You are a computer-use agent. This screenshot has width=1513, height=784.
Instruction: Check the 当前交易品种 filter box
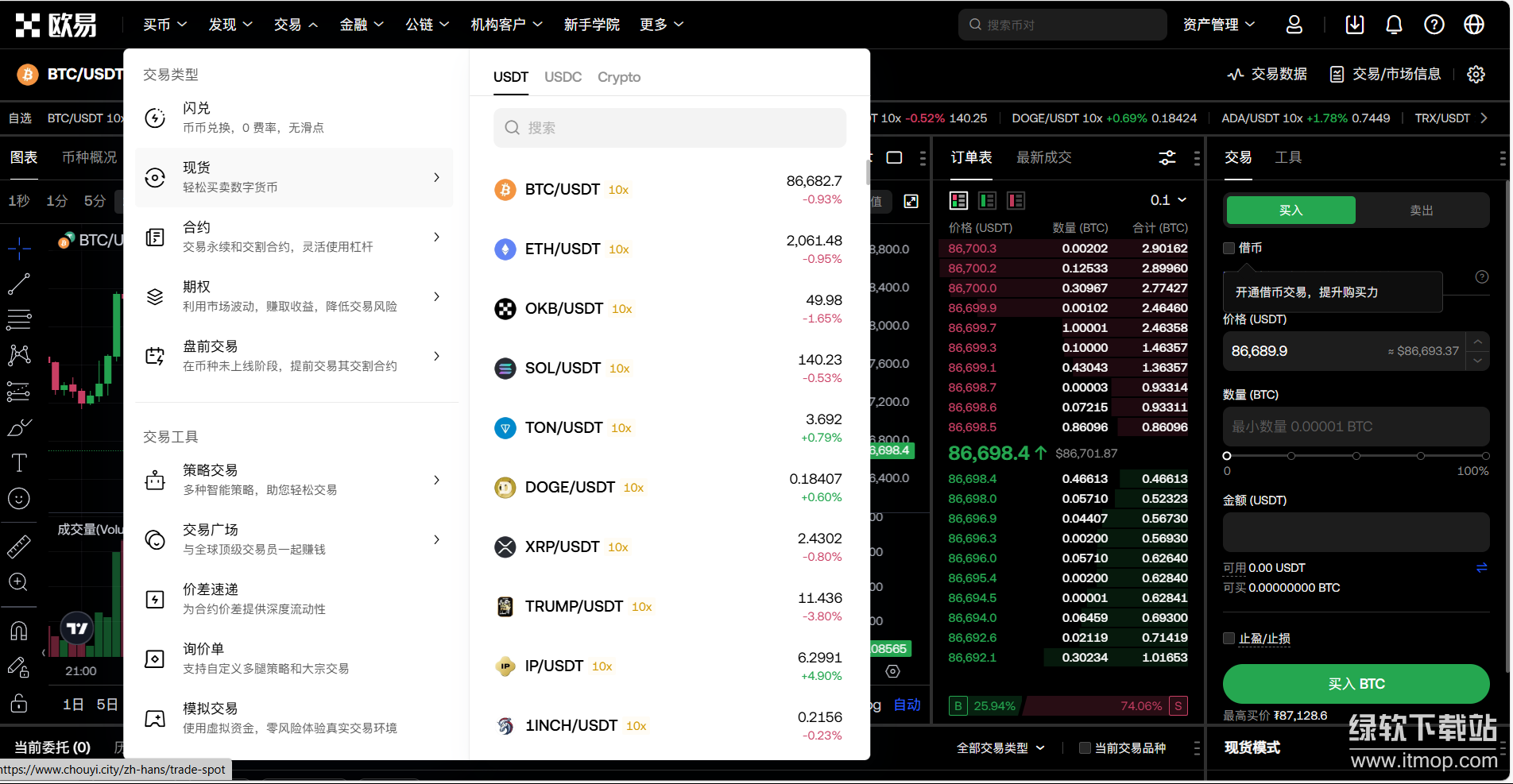click(1085, 747)
